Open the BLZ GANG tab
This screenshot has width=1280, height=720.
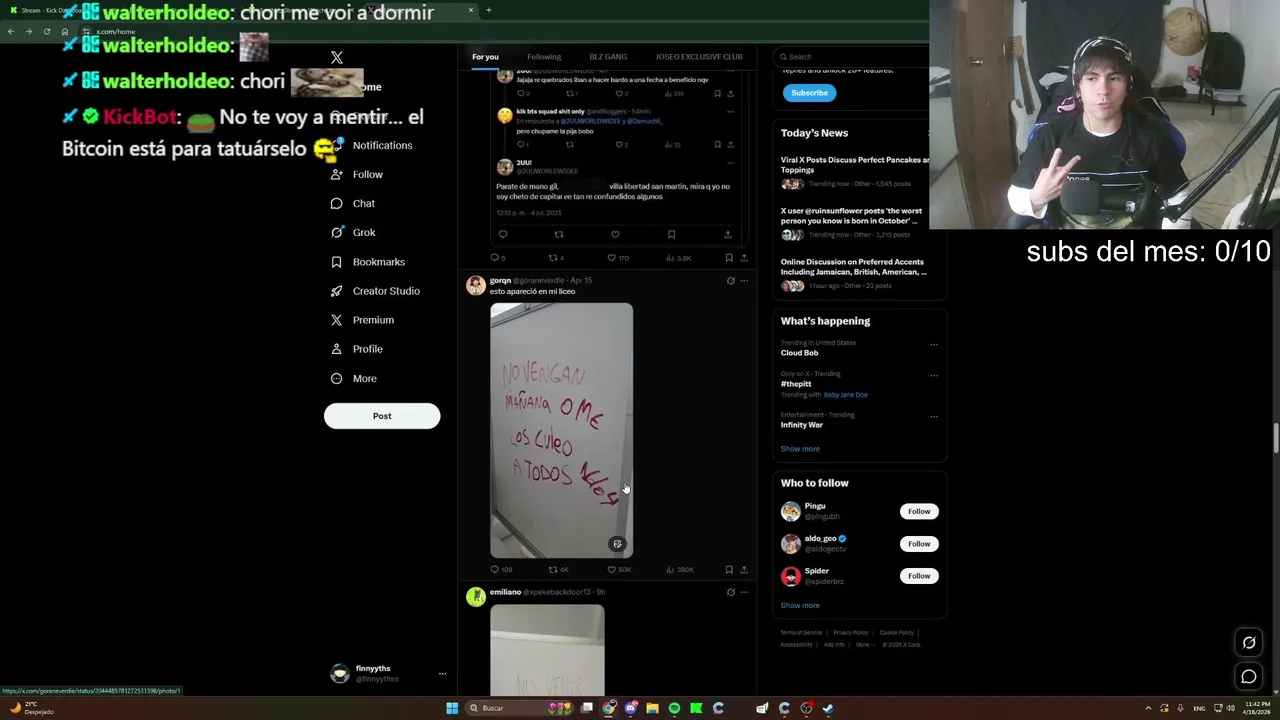click(x=608, y=57)
